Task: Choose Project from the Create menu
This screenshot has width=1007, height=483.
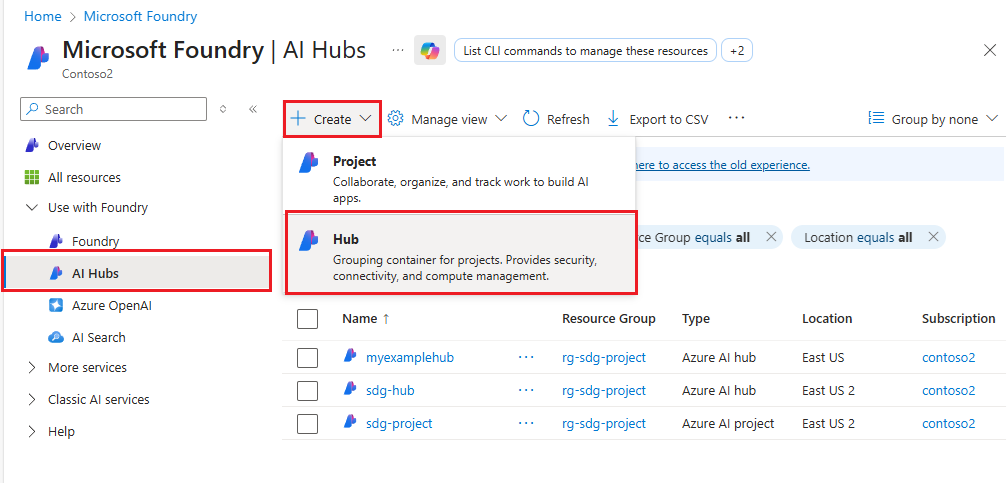Action: pos(460,175)
